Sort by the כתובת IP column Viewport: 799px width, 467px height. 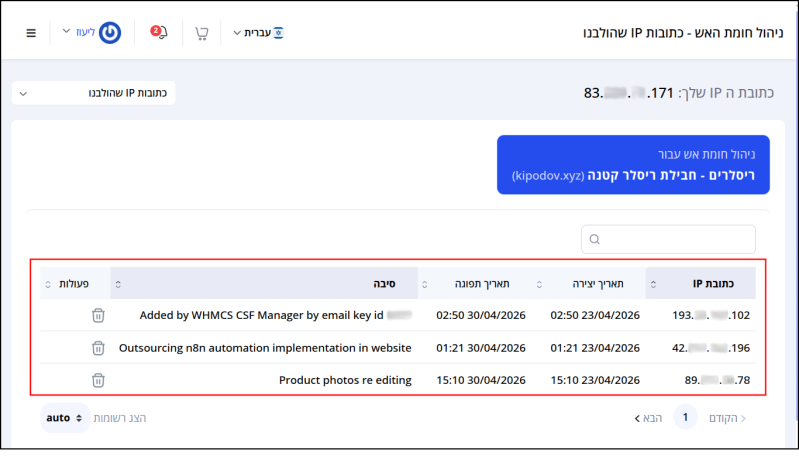pyautogui.click(x=700, y=283)
